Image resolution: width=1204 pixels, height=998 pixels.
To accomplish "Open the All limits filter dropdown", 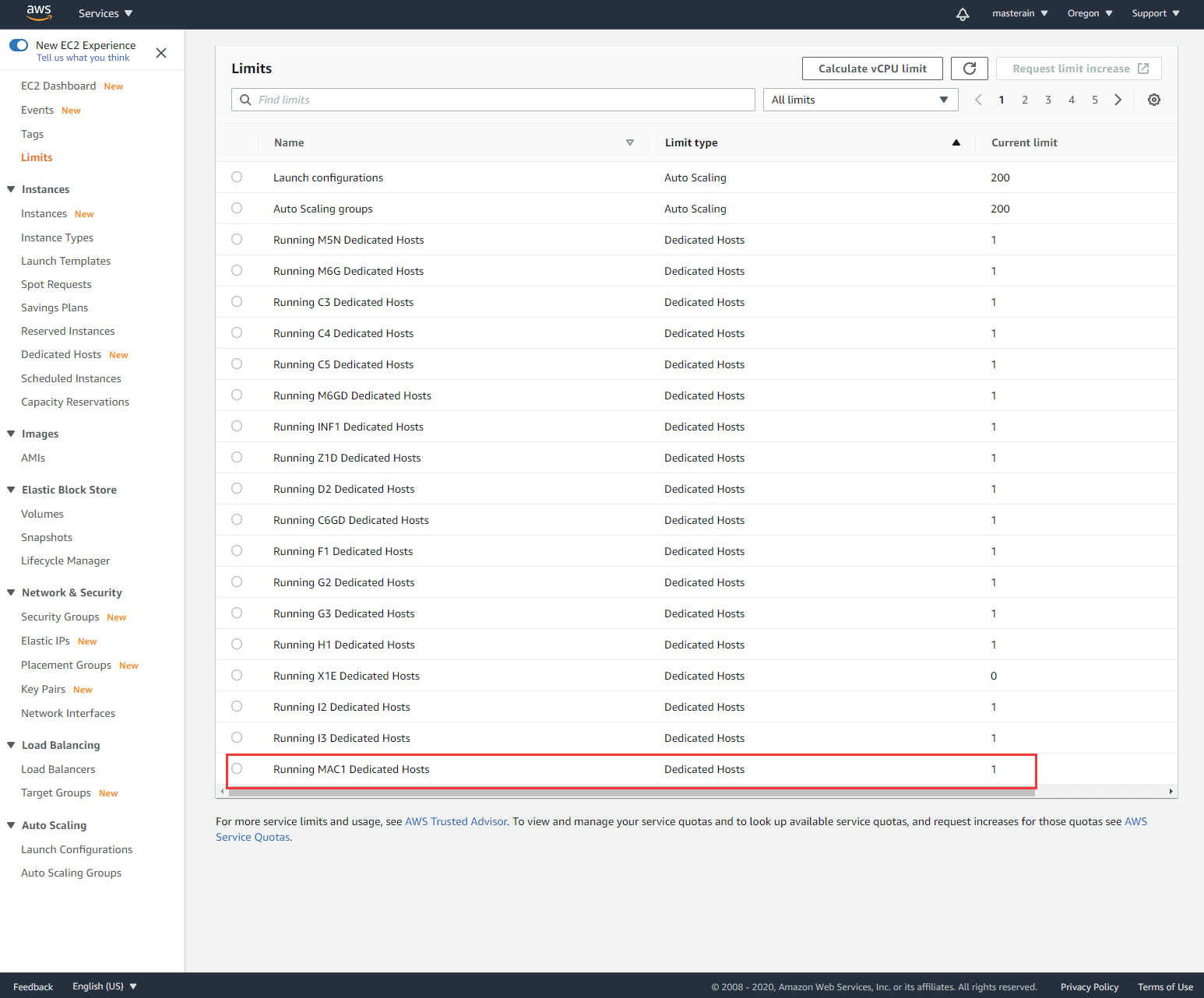I will [x=860, y=100].
